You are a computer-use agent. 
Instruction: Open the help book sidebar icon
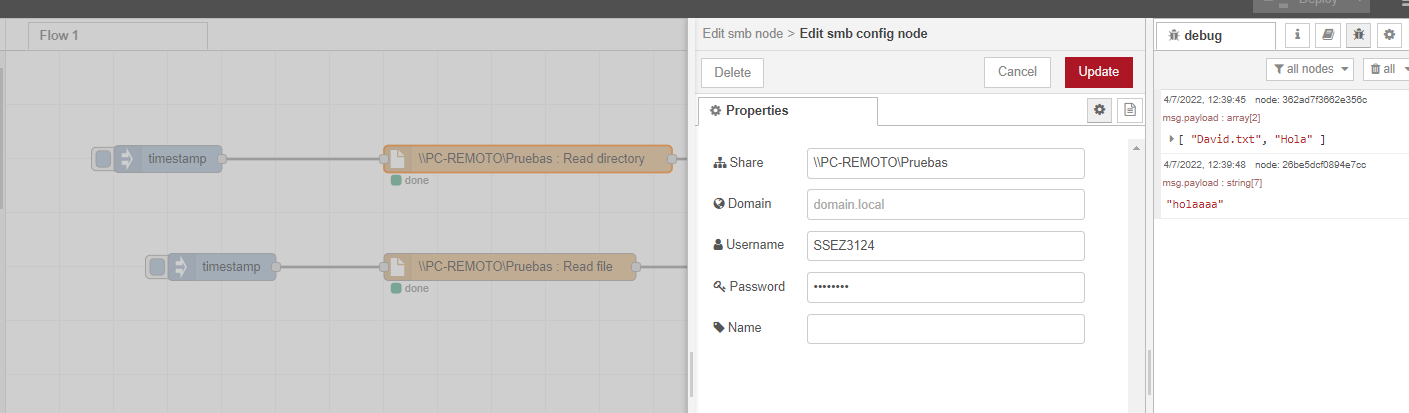tap(1327, 35)
